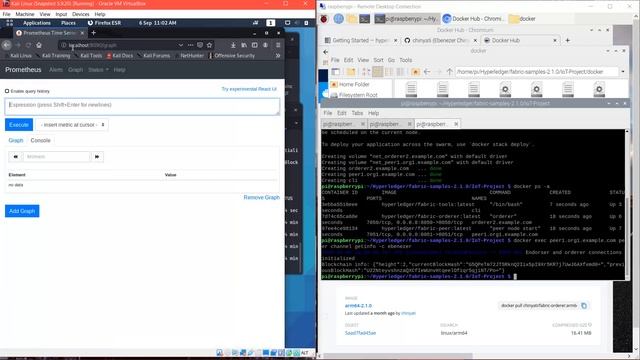640x360 pixels.
Task: Open VirtualBox Devices menu
Action: tap(80, 14)
